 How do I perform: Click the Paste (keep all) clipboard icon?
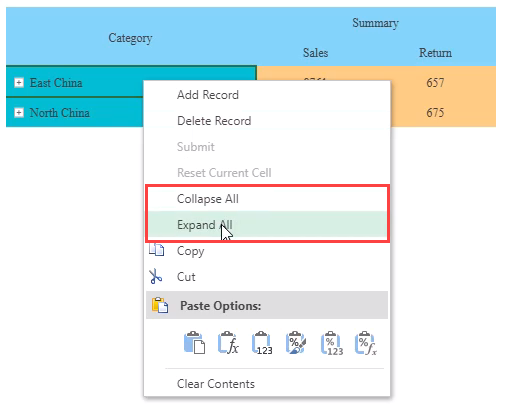point(194,343)
